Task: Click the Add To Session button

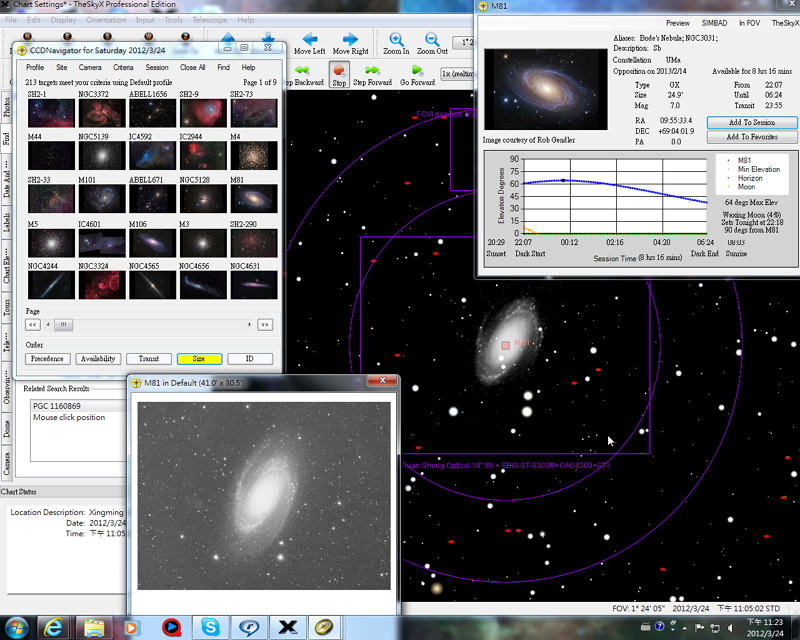Action: point(751,122)
